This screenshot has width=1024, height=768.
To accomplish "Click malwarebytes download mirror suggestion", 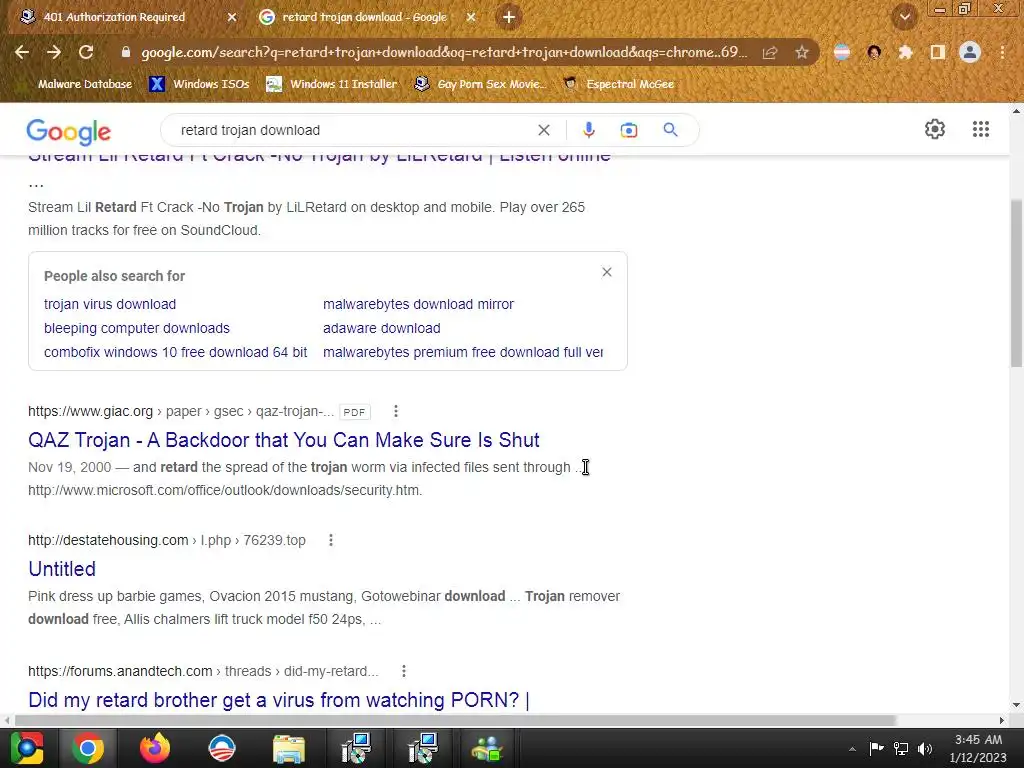I will point(418,304).
